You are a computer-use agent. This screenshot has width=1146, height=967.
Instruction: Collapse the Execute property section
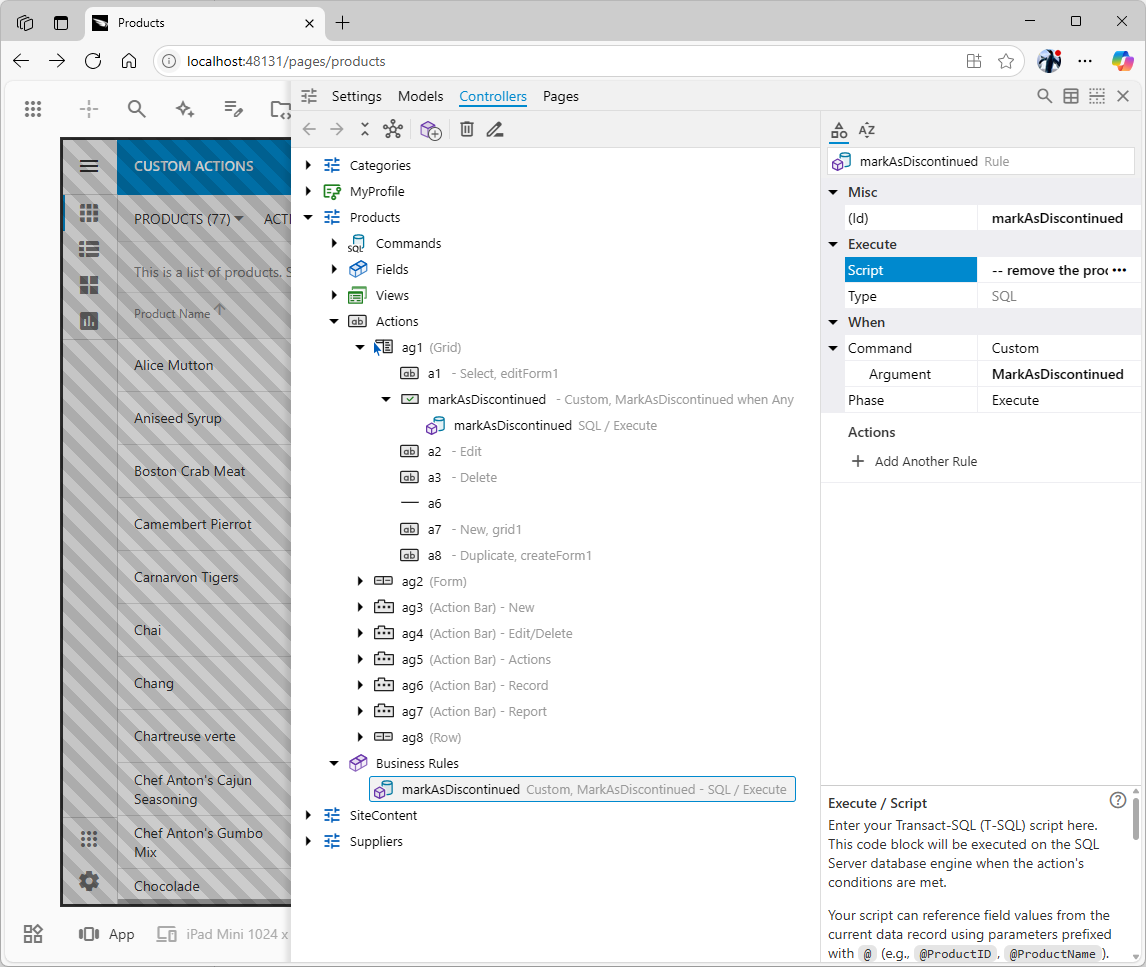833,244
